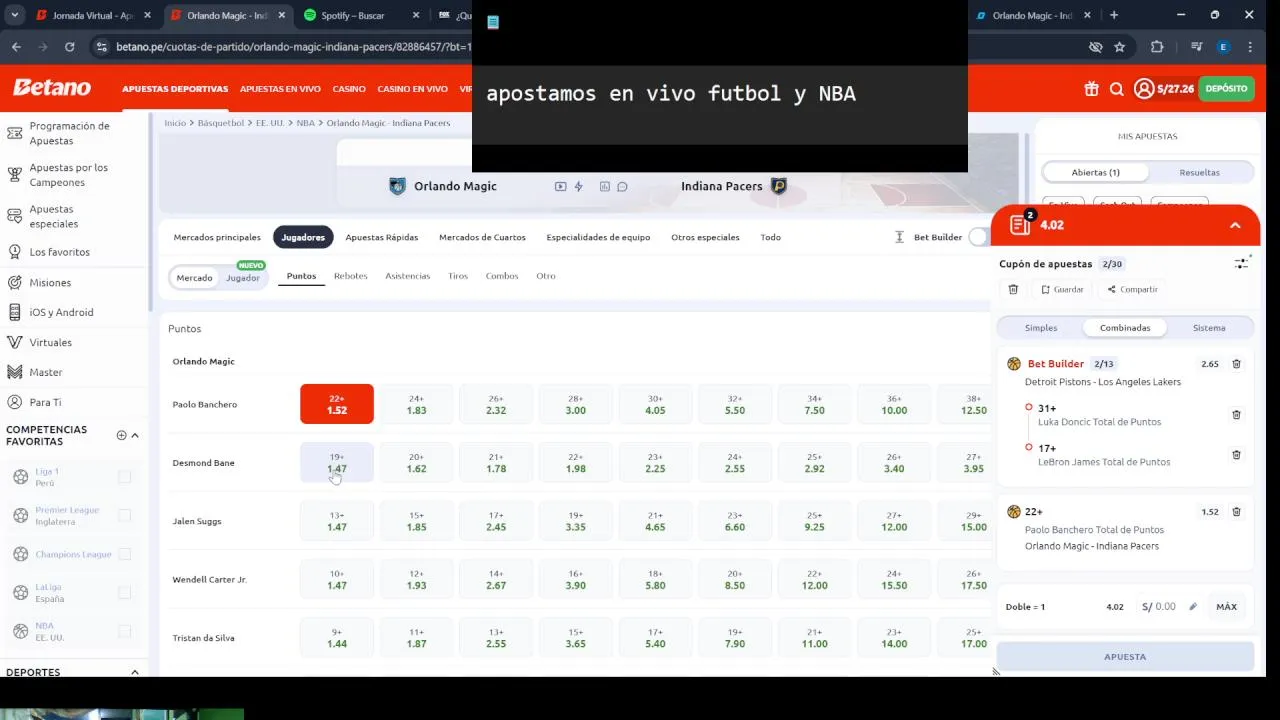The image size is (1280, 720).
Task: Open the live stream video icon
Action: [x=560, y=187]
